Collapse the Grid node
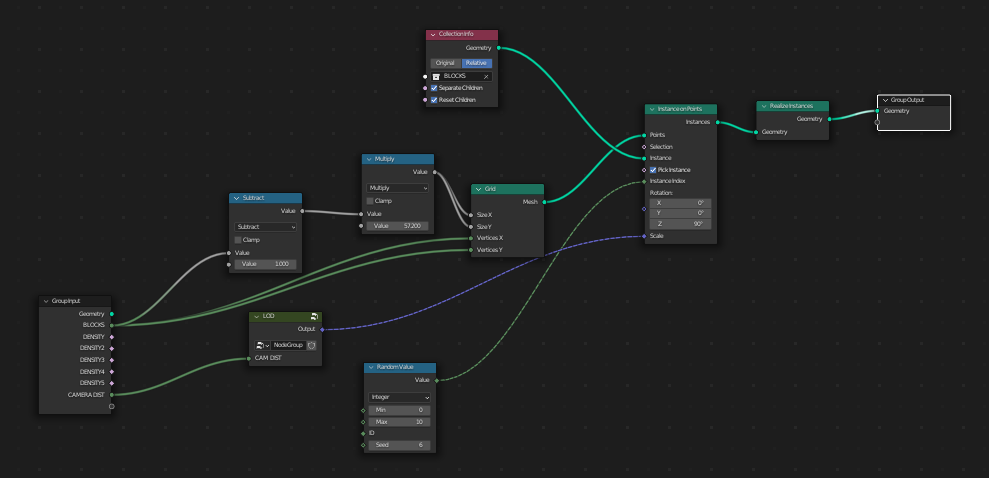This screenshot has width=989, height=478. [479, 189]
